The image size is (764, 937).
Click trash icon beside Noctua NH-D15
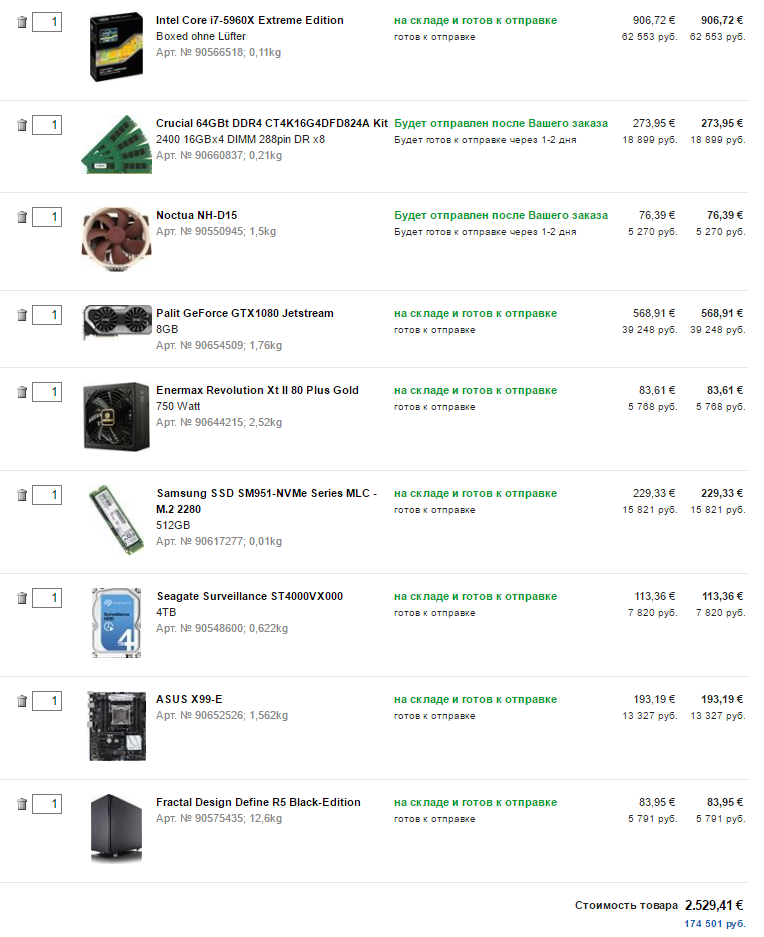(x=22, y=217)
